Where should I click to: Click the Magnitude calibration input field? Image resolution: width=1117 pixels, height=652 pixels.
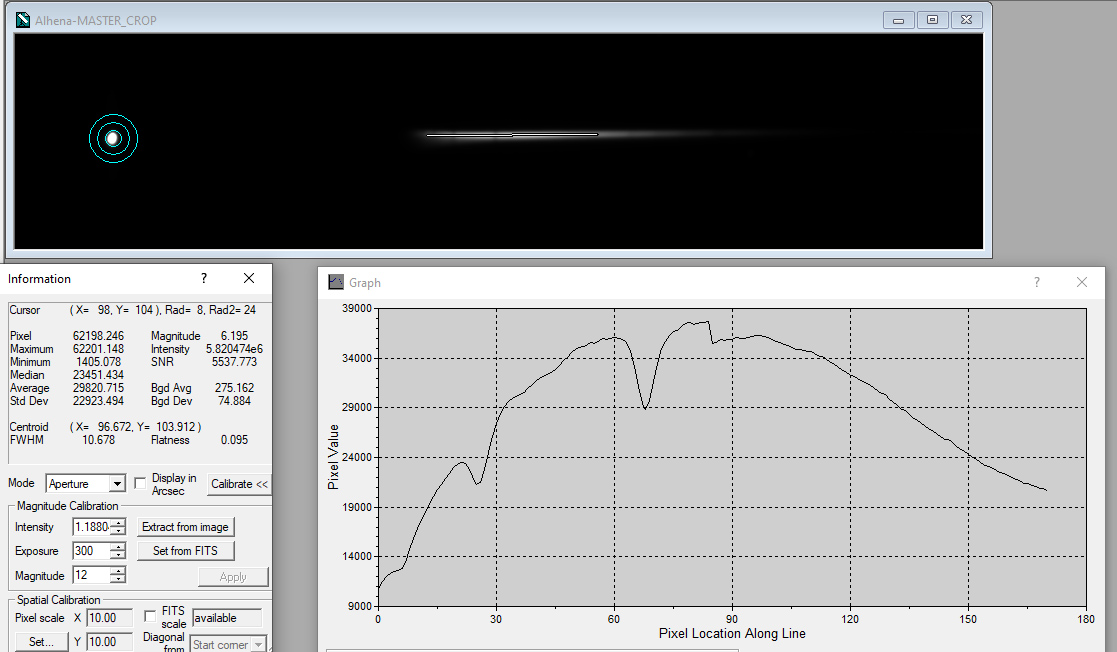(x=92, y=575)
